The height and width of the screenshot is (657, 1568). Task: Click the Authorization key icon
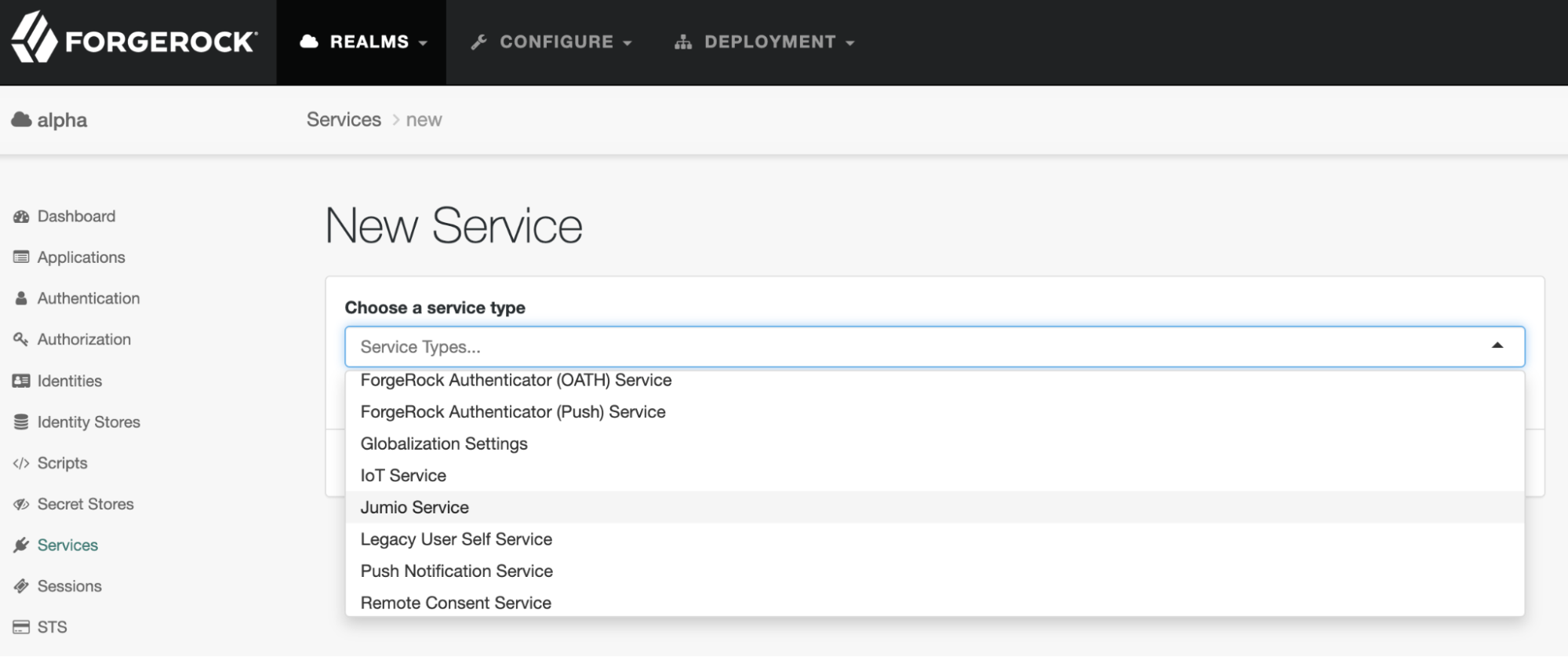tap(21, 339)
